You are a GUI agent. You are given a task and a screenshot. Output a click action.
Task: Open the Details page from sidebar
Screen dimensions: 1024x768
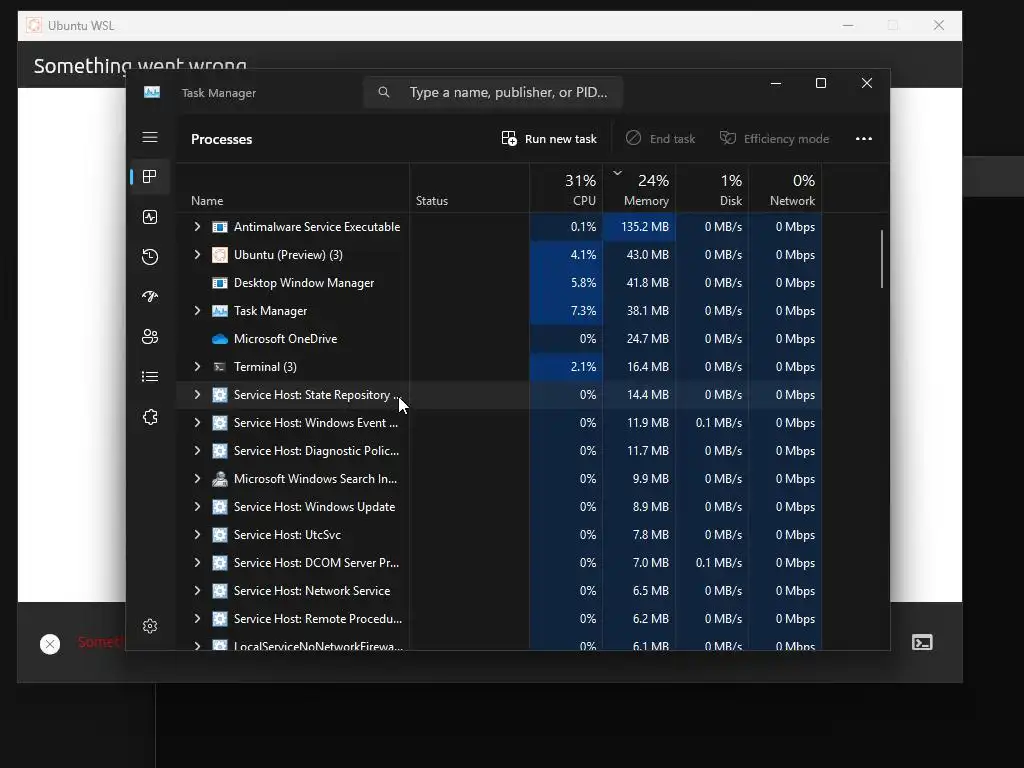pos(150,377)
